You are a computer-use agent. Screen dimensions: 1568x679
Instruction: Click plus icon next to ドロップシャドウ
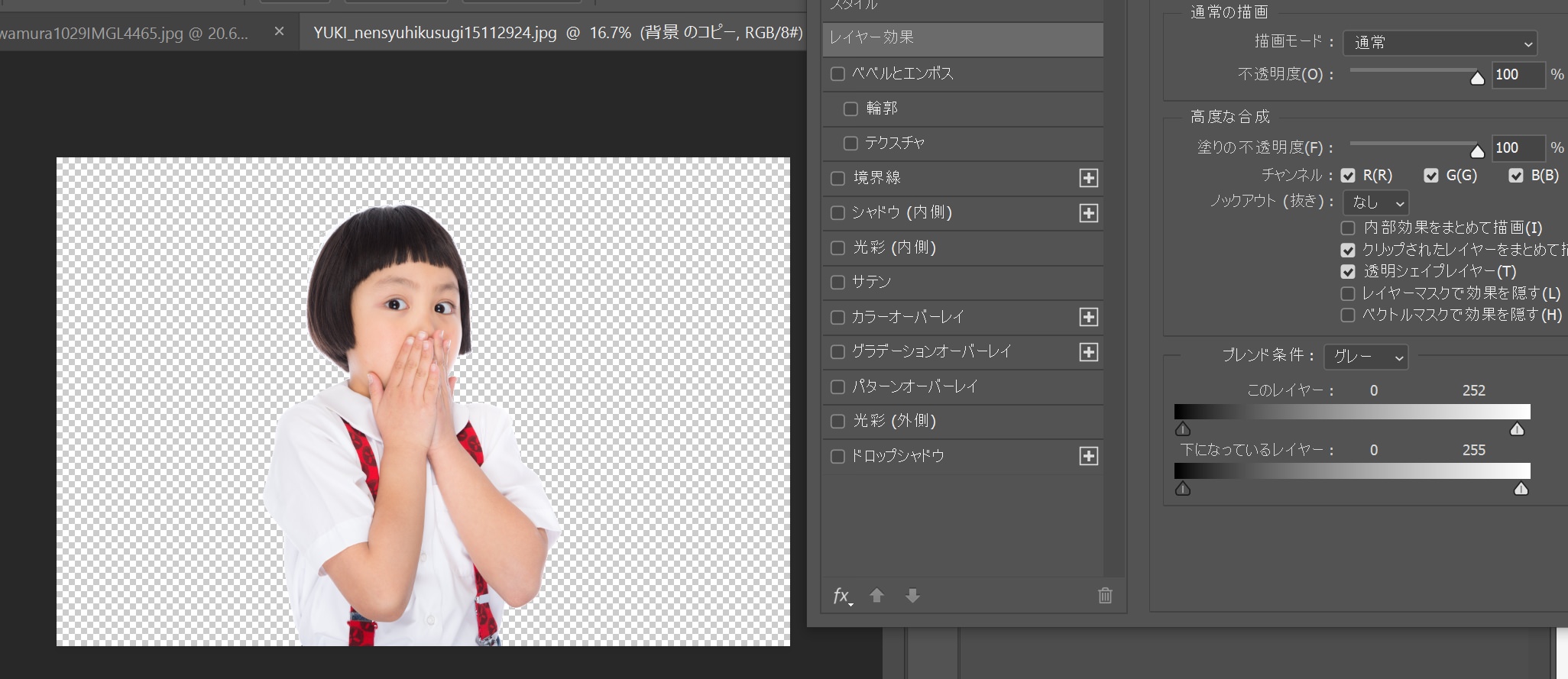coord(1088,456)
